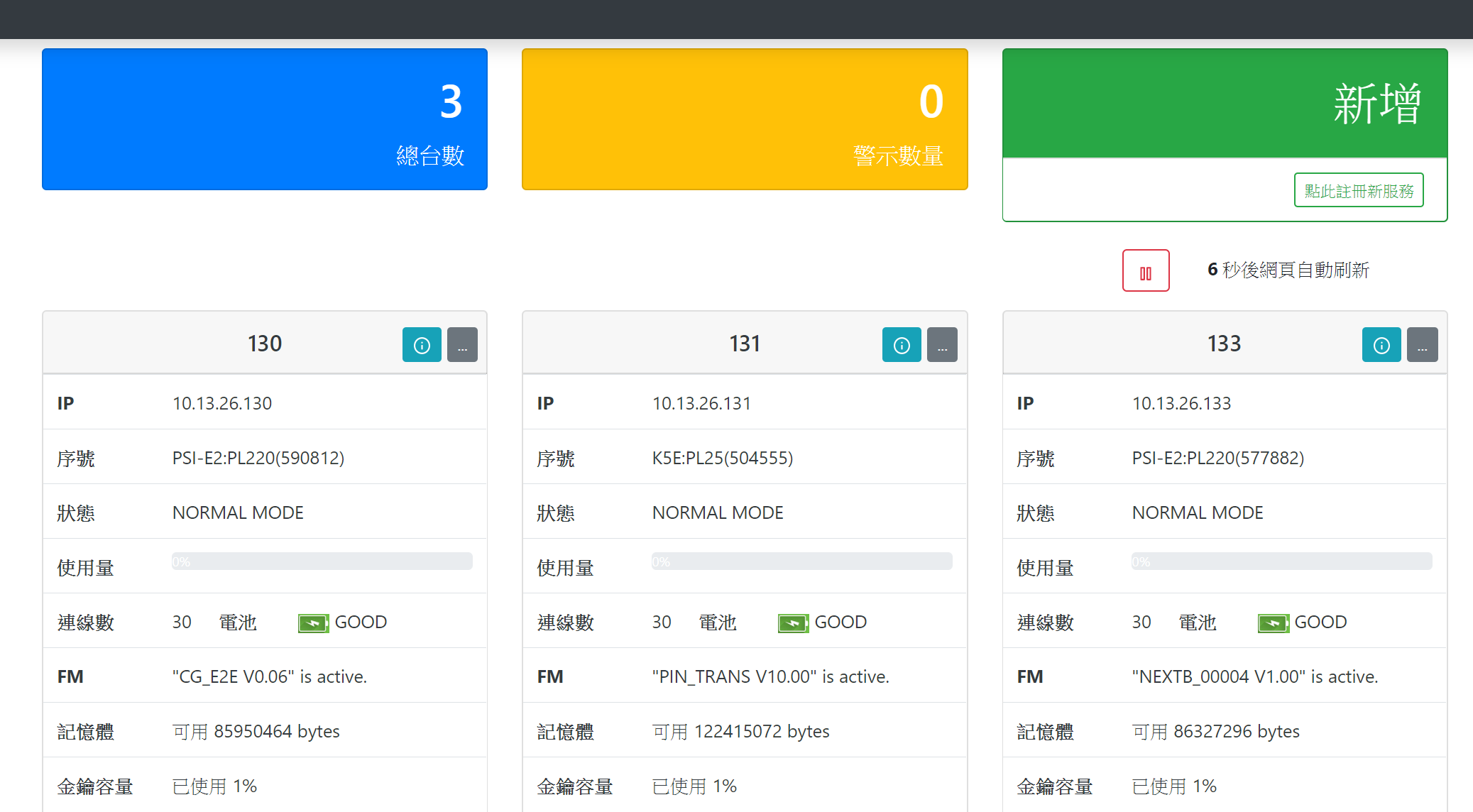Click info icon on device 133 card
This screenshot has height=812, width=1473.
point(1381,345)
